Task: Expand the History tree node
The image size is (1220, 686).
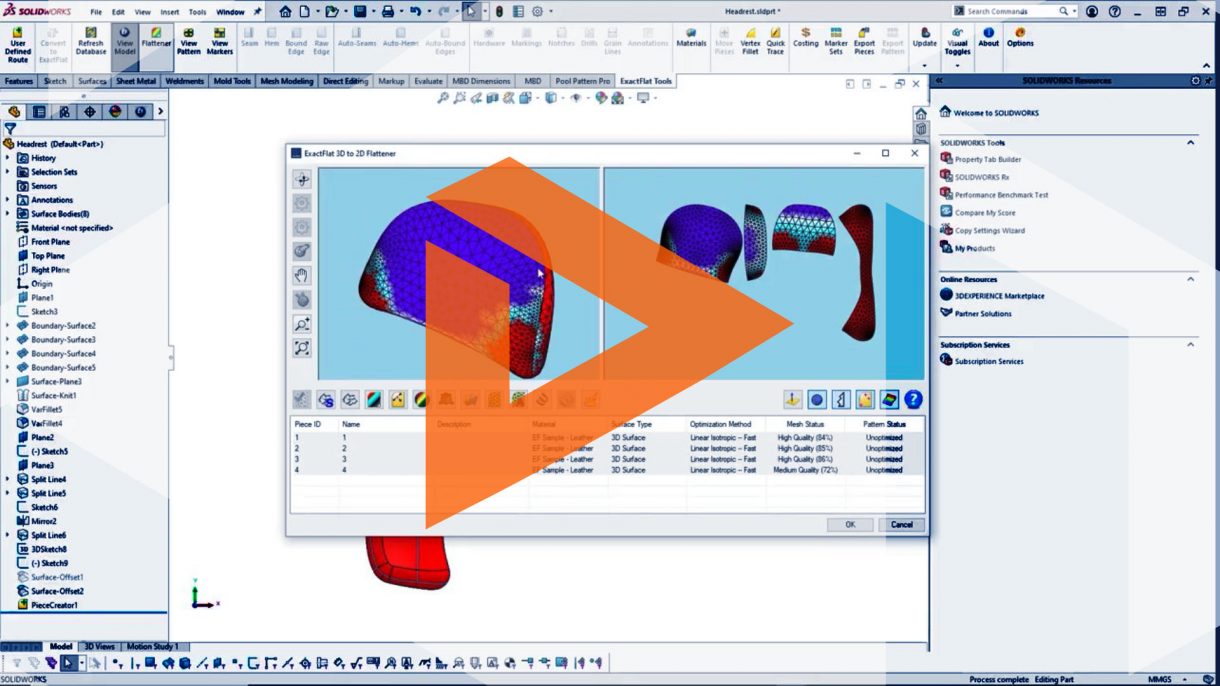Action: click(x=8, y=158)
